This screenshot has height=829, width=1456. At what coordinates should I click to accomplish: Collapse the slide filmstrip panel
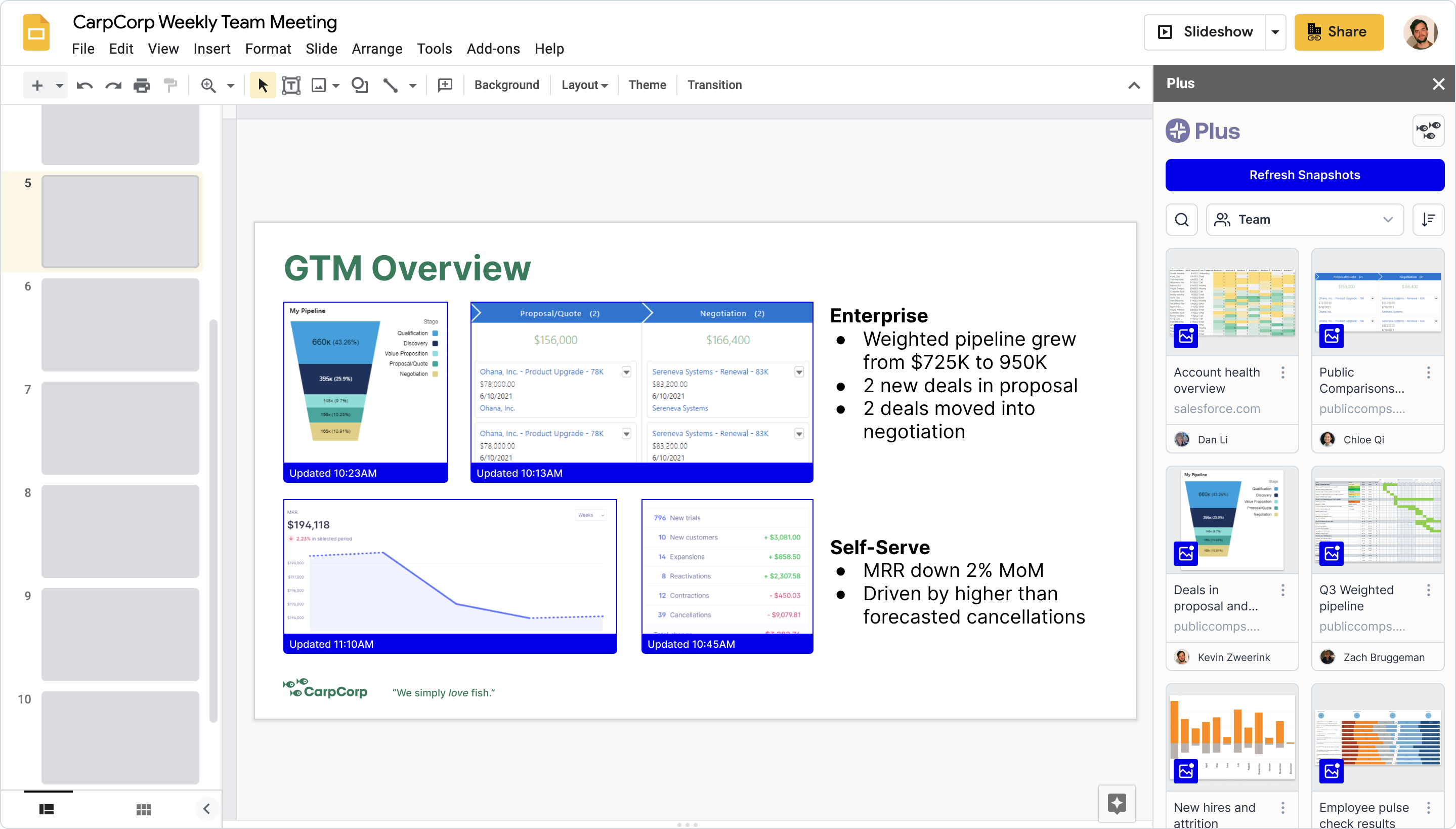click(206, 809)
